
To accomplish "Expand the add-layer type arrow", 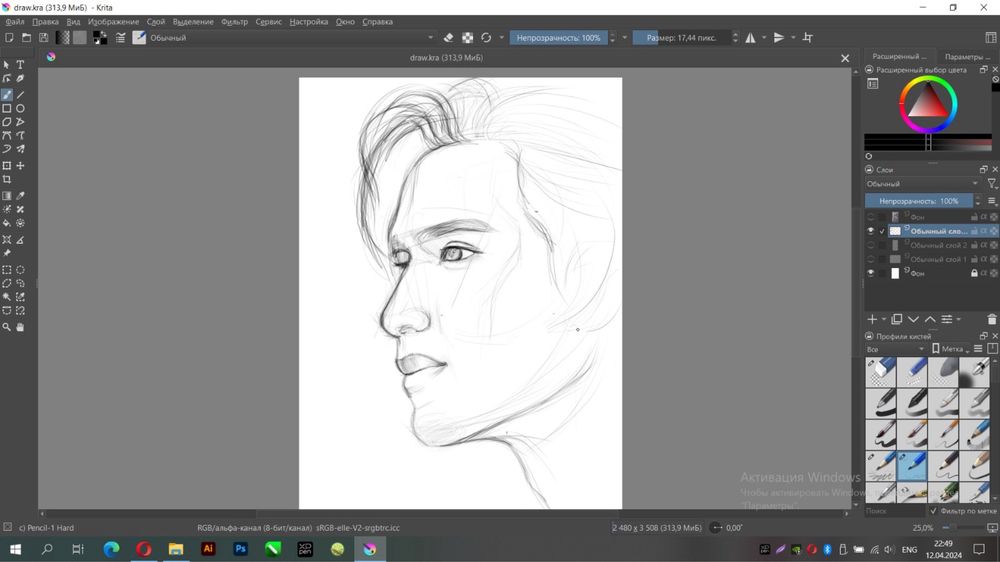I will (x=884, y=319).
